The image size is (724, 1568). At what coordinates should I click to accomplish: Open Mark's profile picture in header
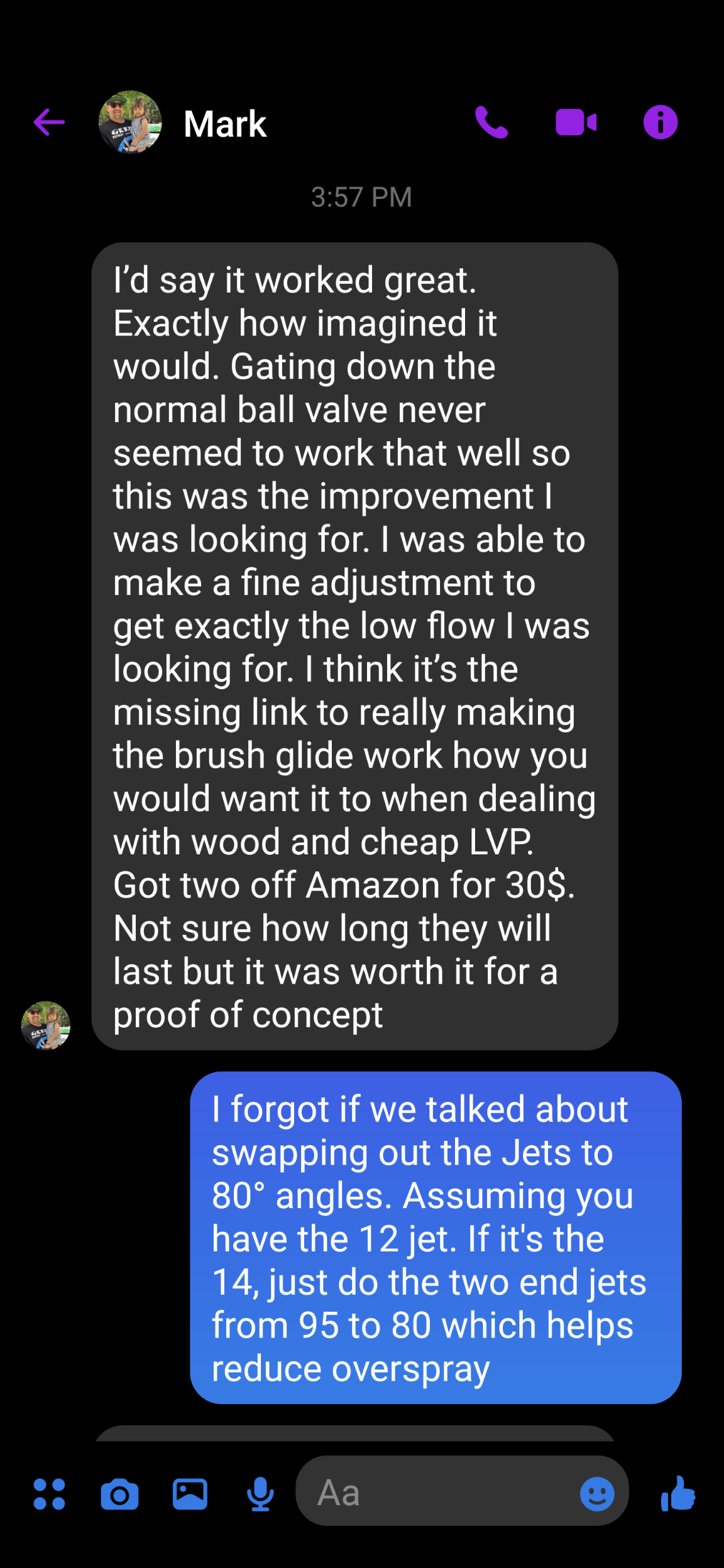(130, 122)
